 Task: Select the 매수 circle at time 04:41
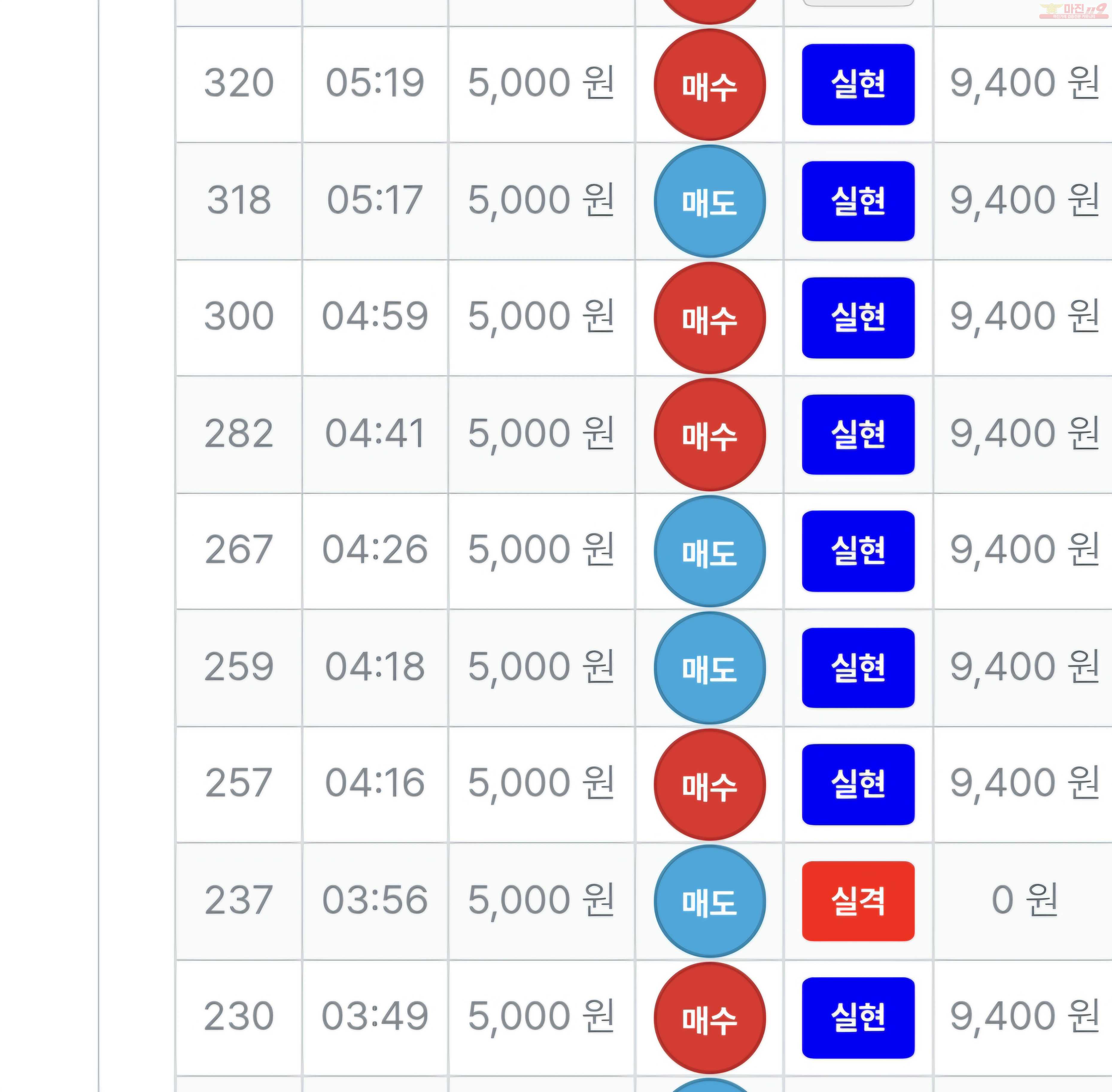click(710, 435)
